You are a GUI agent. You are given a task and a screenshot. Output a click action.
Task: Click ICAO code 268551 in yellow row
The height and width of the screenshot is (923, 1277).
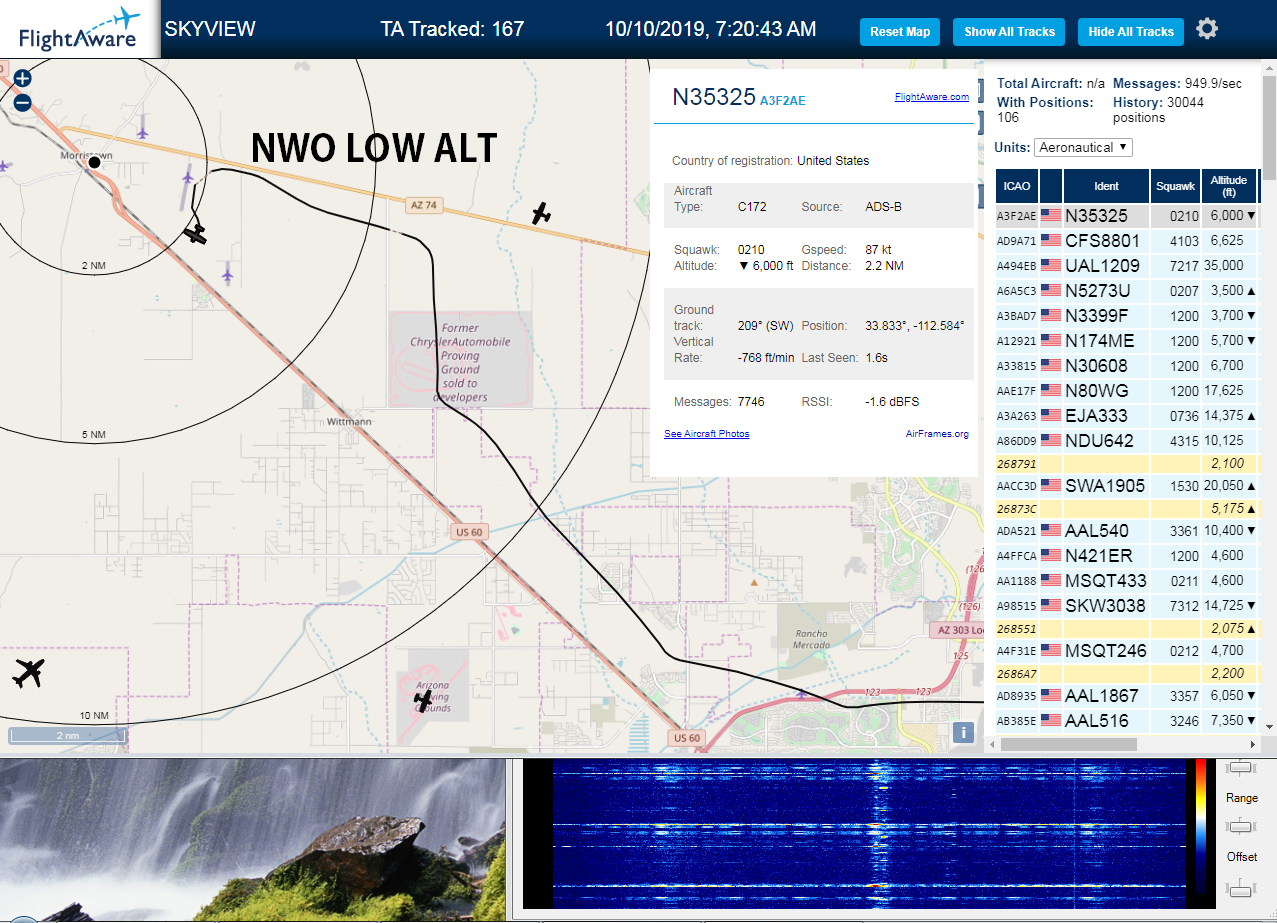coord(1017,629)
